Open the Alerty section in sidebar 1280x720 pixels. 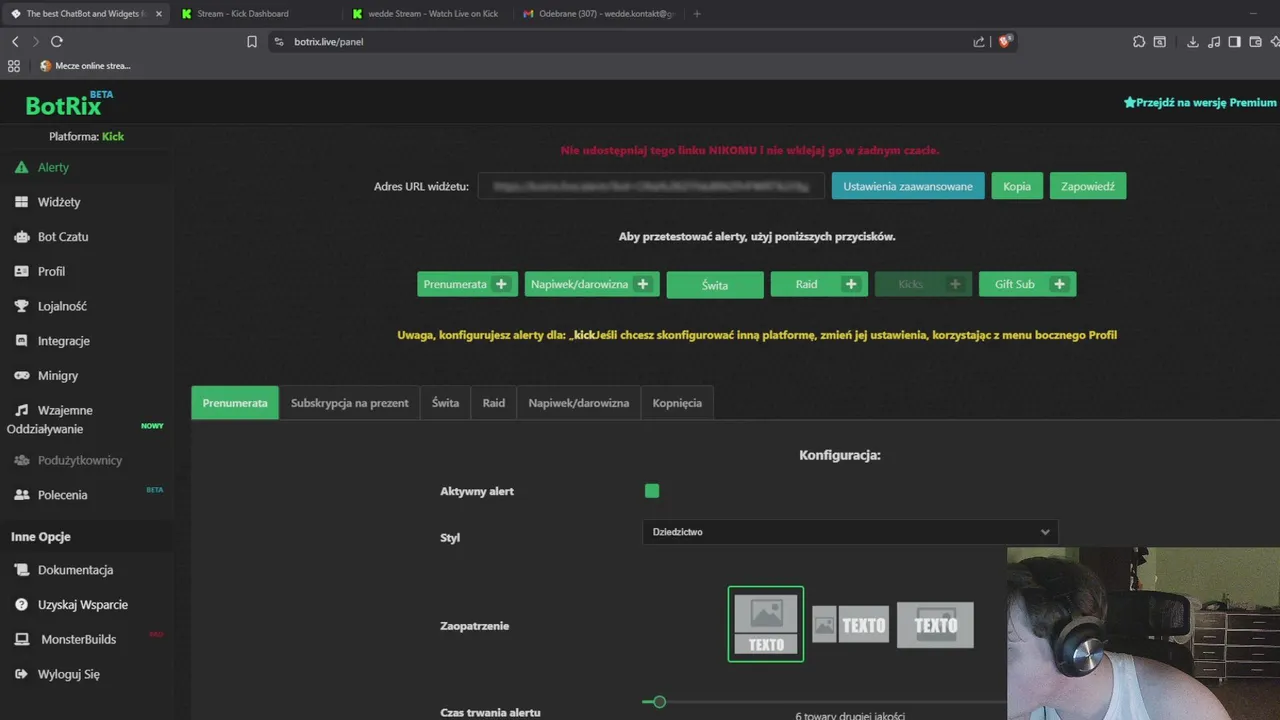click(x=53, y=167)
